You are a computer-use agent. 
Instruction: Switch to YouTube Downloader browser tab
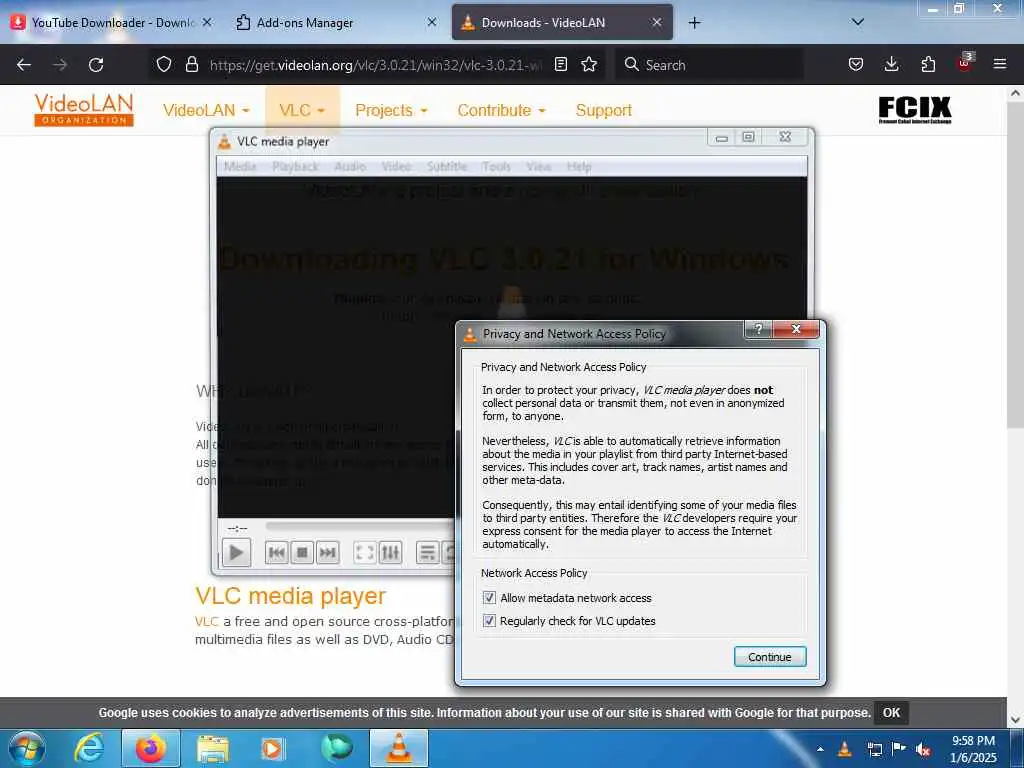point(112,22)
